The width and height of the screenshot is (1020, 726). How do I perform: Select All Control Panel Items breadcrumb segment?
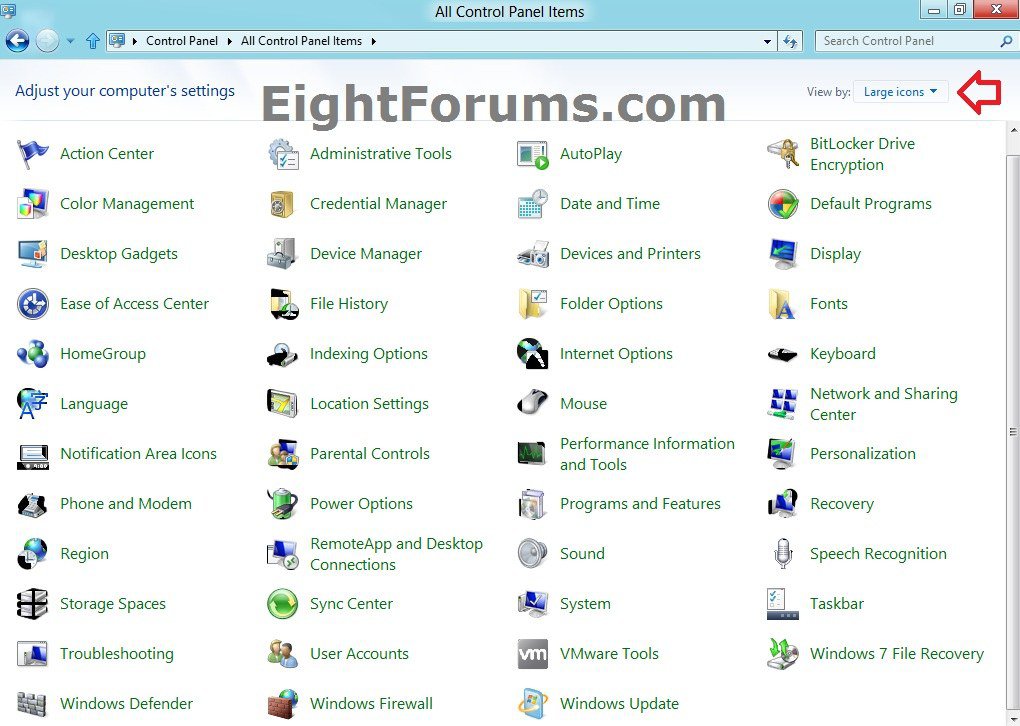click(301, 41)
